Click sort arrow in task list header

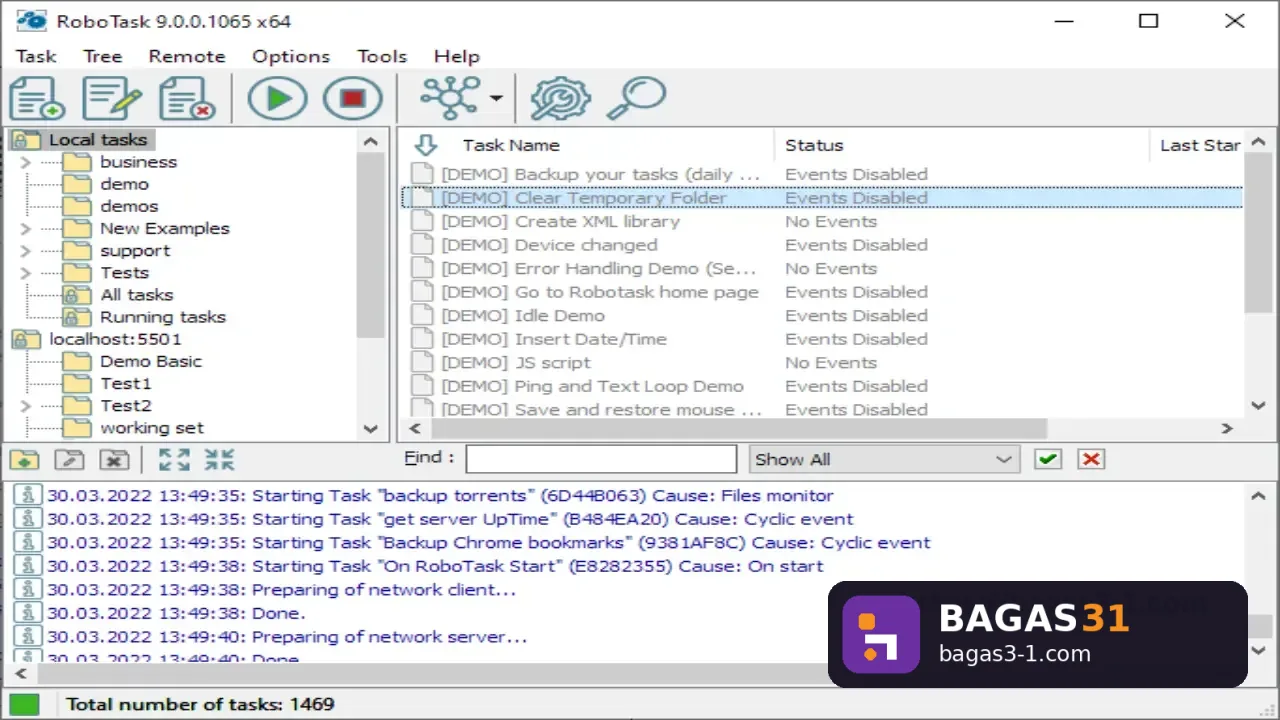pyautogui.click(x=426, y=145)
